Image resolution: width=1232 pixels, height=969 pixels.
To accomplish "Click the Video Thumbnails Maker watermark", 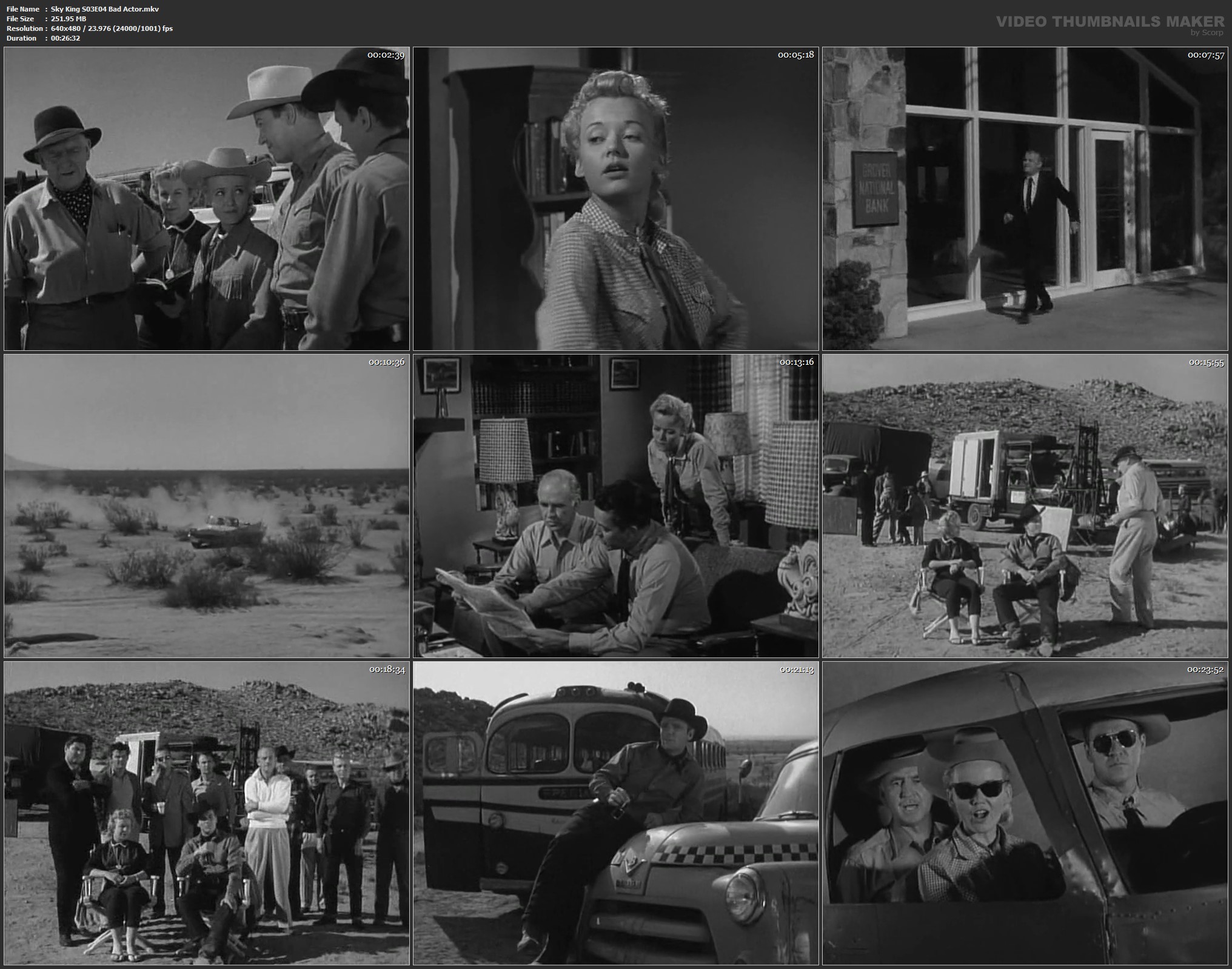I will 1110,22.
